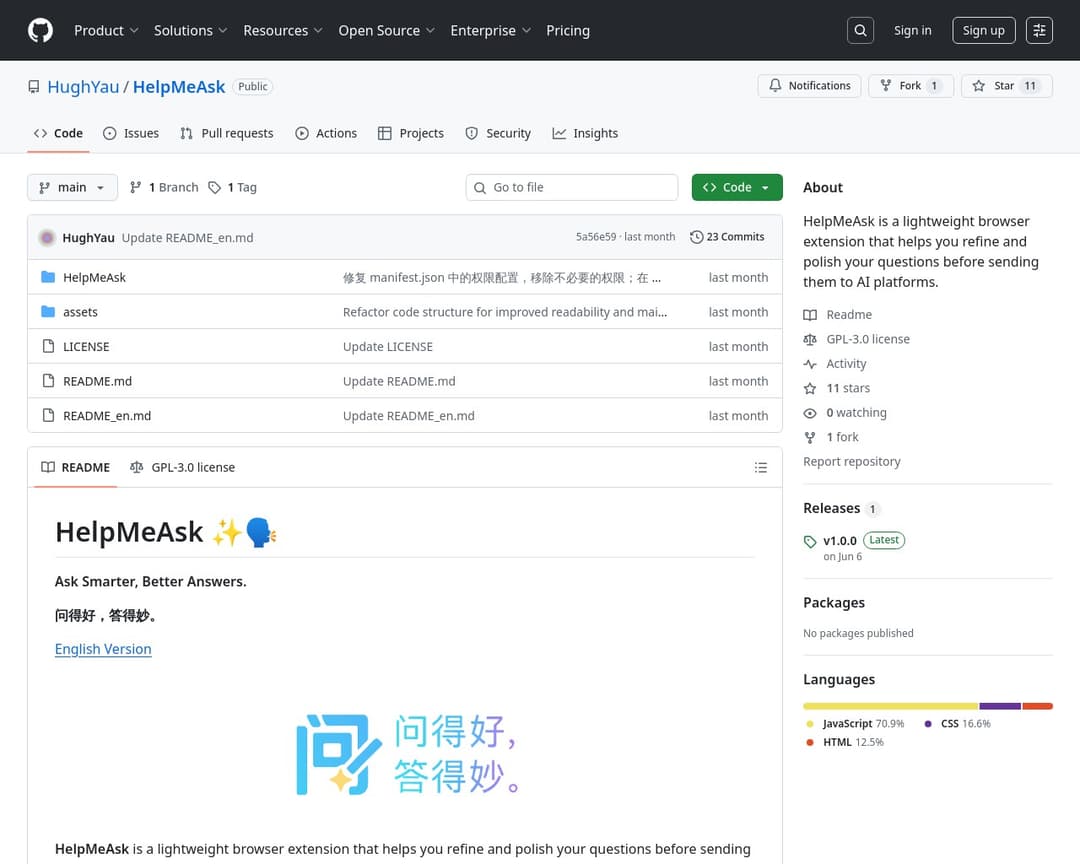Click the Releases heading link
This screenshot has width=1080, height=864.
(x=831, y=508)
